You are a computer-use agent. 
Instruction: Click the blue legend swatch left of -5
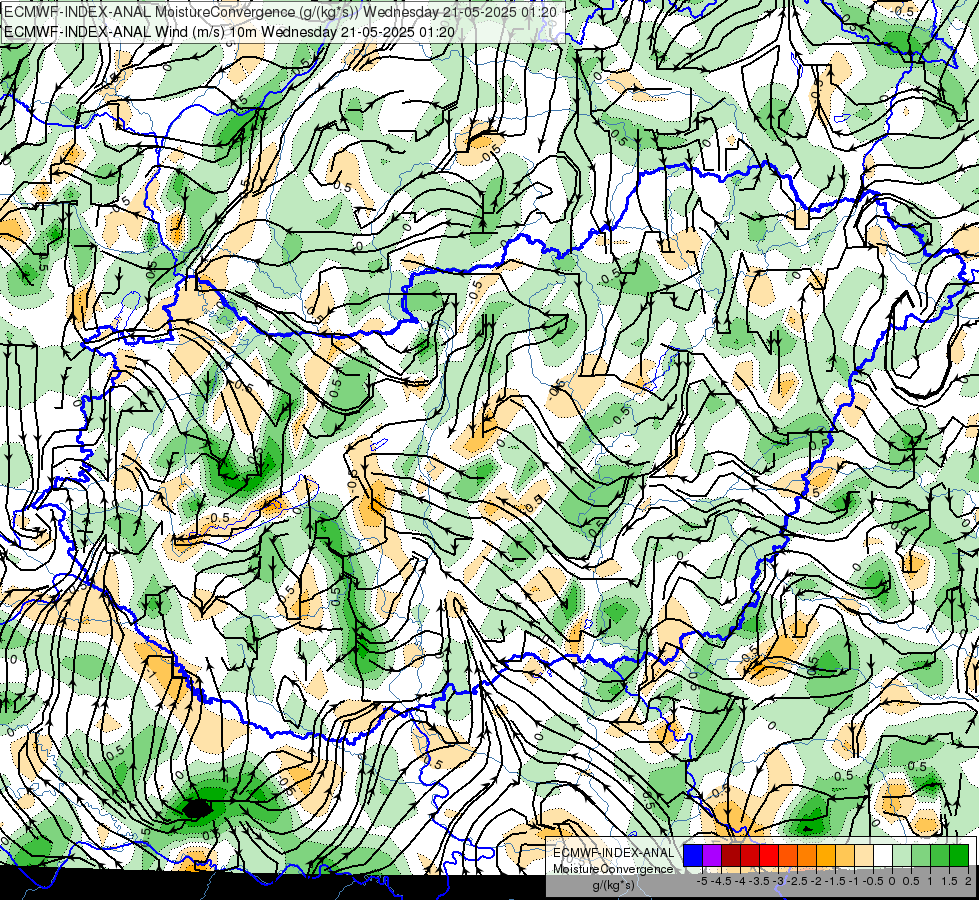693,855
